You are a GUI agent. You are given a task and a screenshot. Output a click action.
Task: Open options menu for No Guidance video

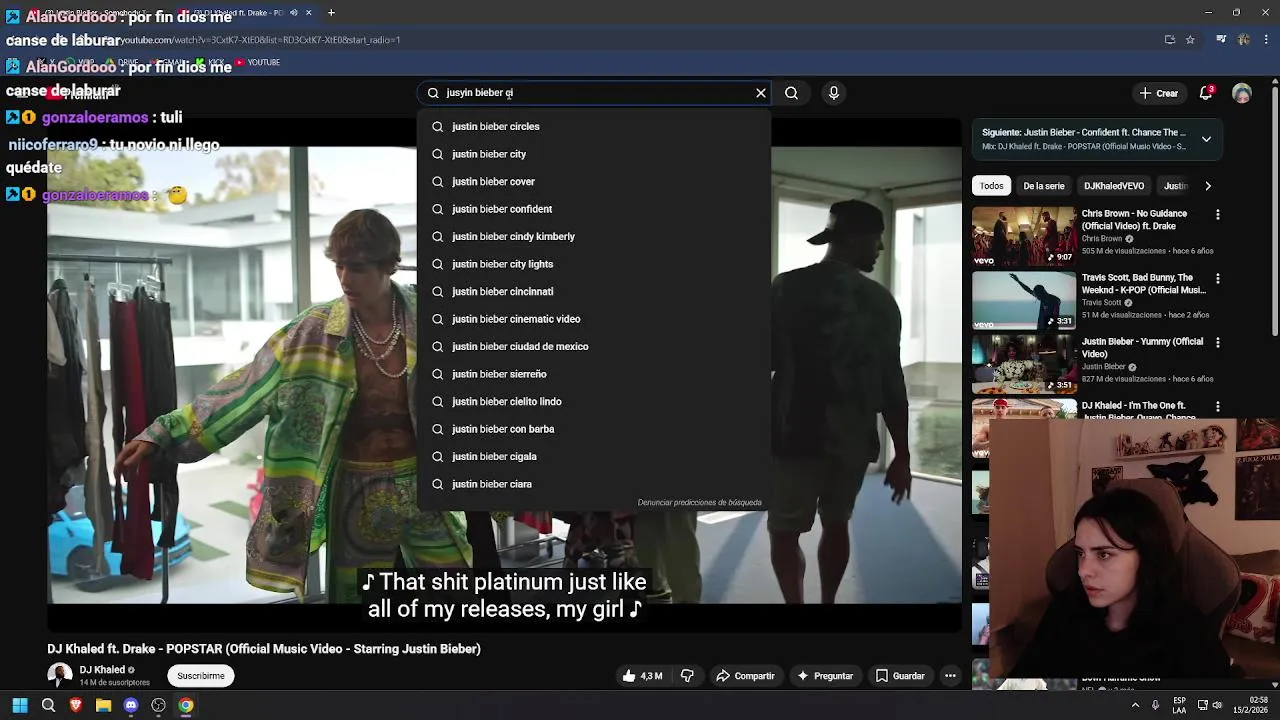pyautogui.click(x=1217, y=215)
